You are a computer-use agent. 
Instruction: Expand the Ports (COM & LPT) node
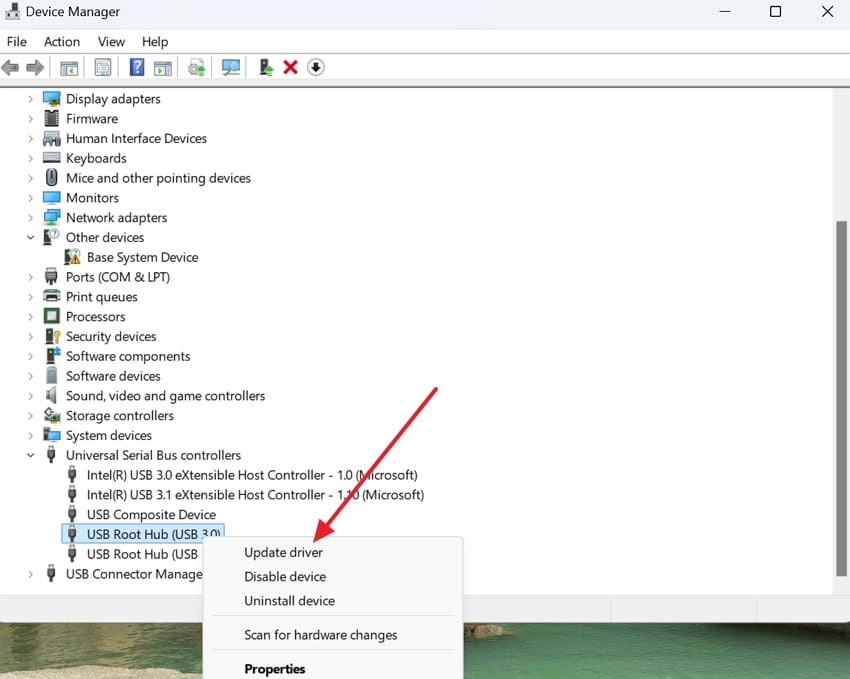pyautogui.click(x=30, y=277)
